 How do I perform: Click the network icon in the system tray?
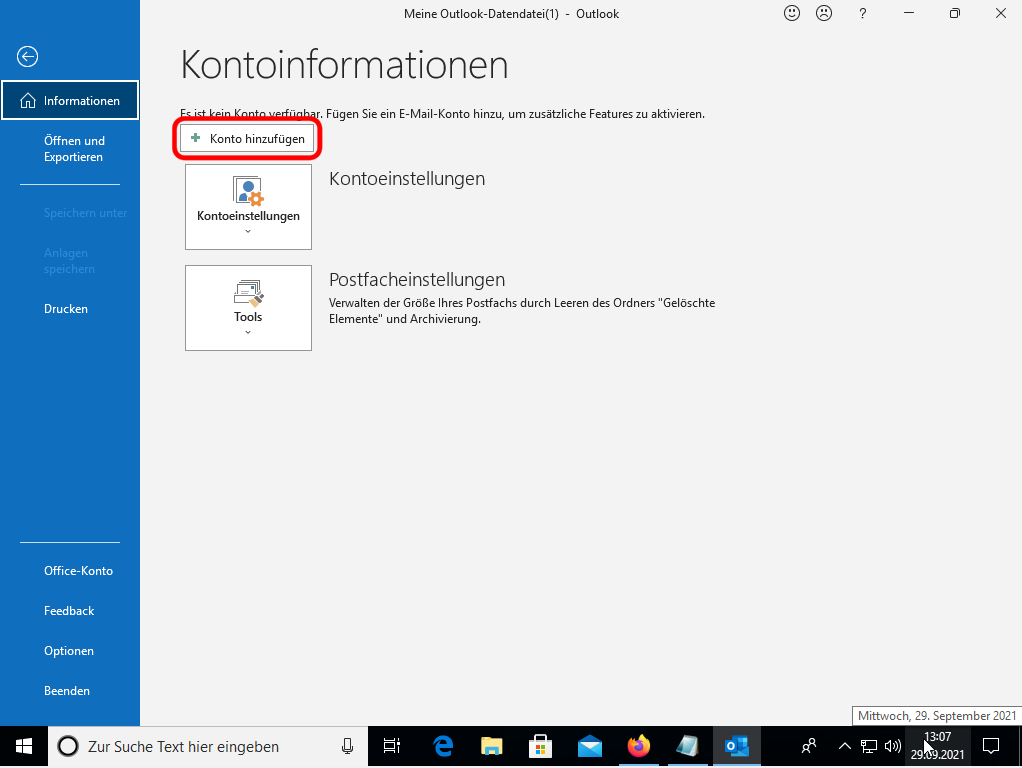pos(868,746)
